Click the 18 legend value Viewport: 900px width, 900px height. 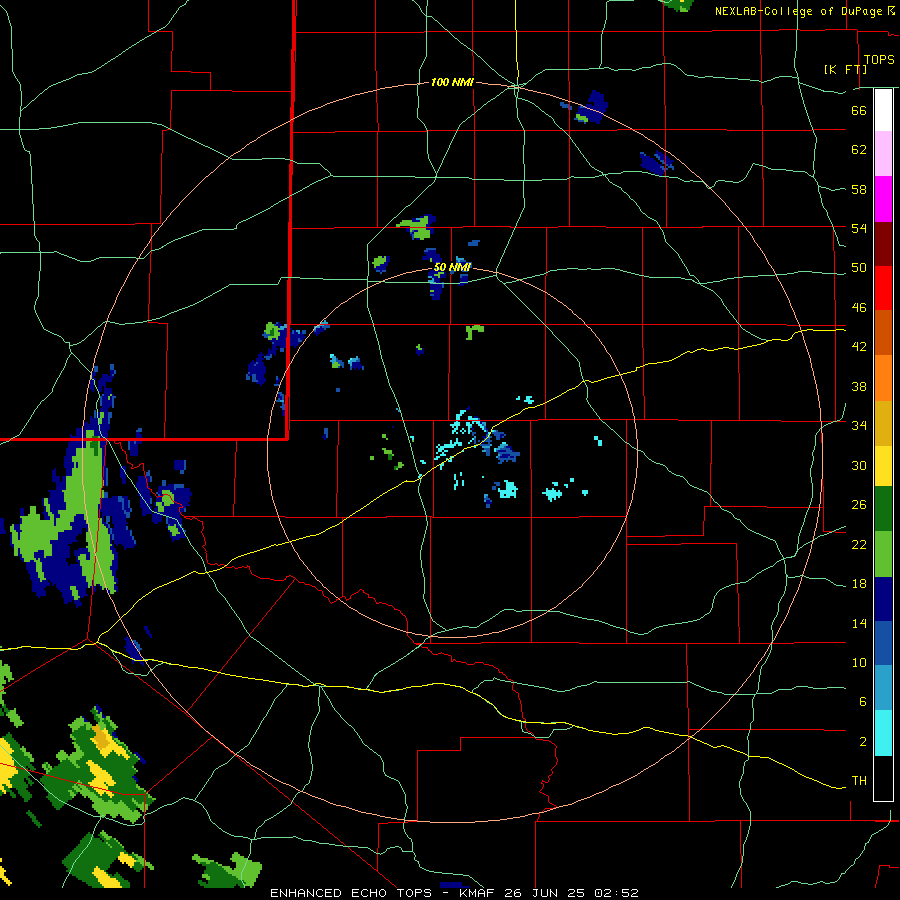coord(859,584)
